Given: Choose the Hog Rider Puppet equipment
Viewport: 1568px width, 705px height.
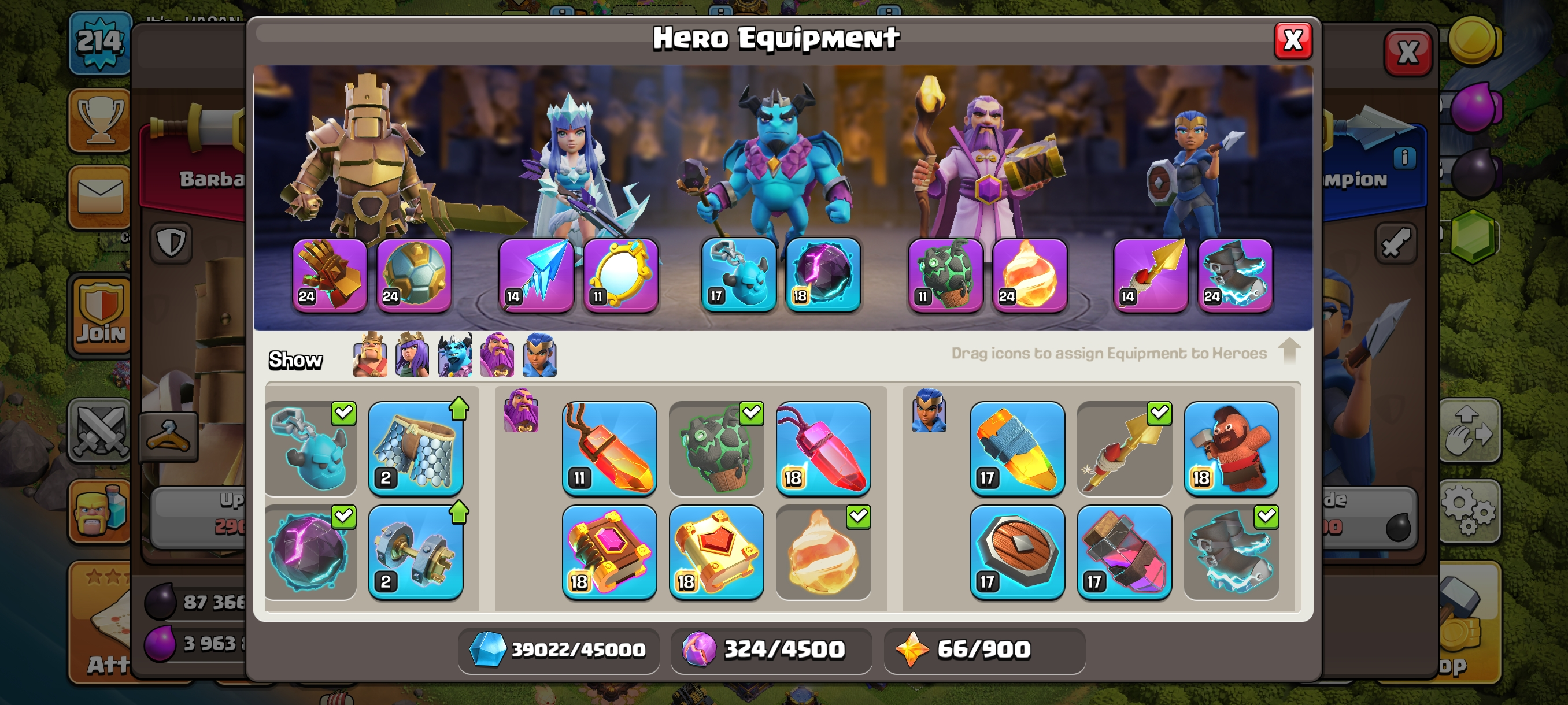Looking at the screenshot, I should [1231, 448].
